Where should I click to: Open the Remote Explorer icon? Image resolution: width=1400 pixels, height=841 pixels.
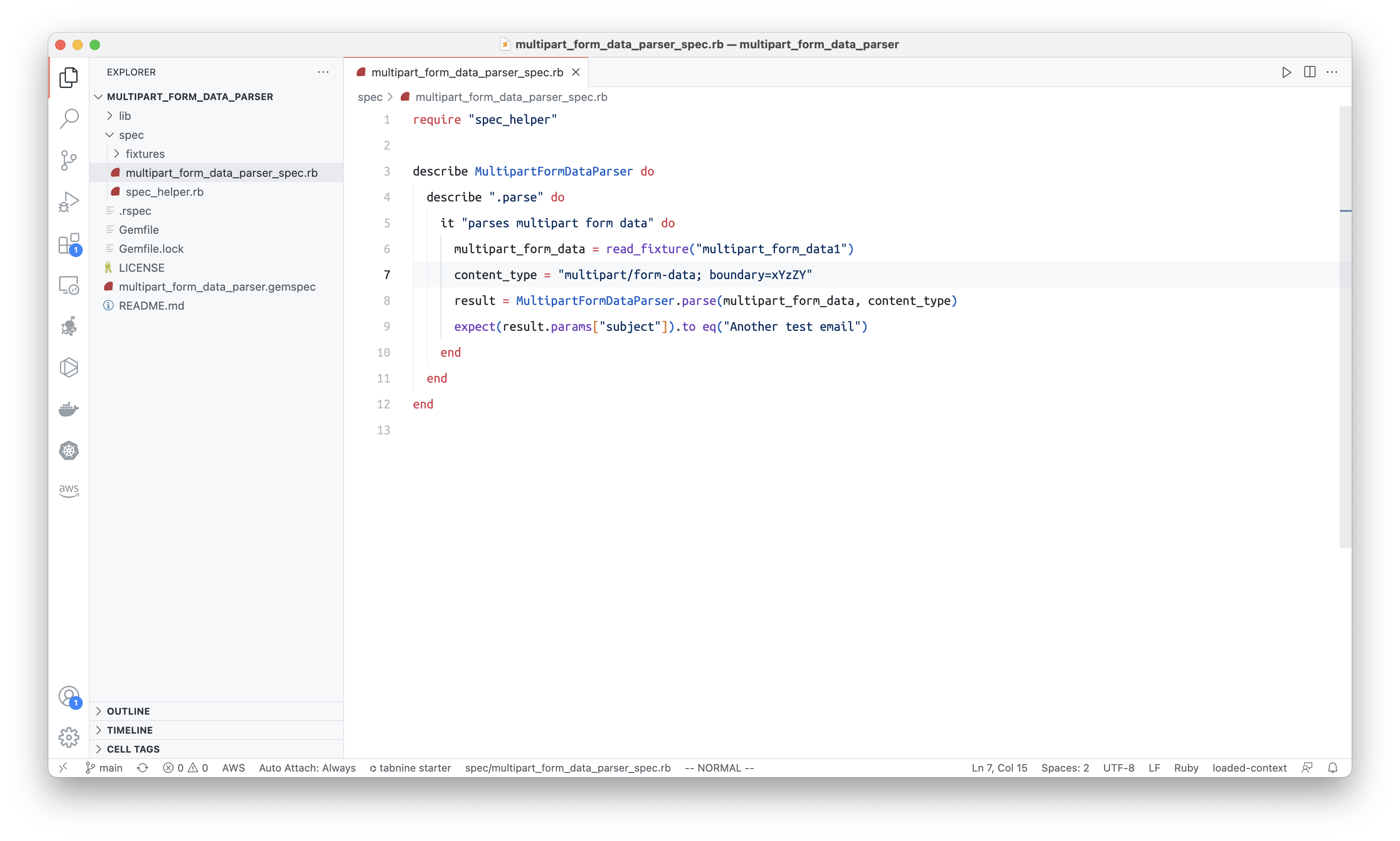coord(69,285)
